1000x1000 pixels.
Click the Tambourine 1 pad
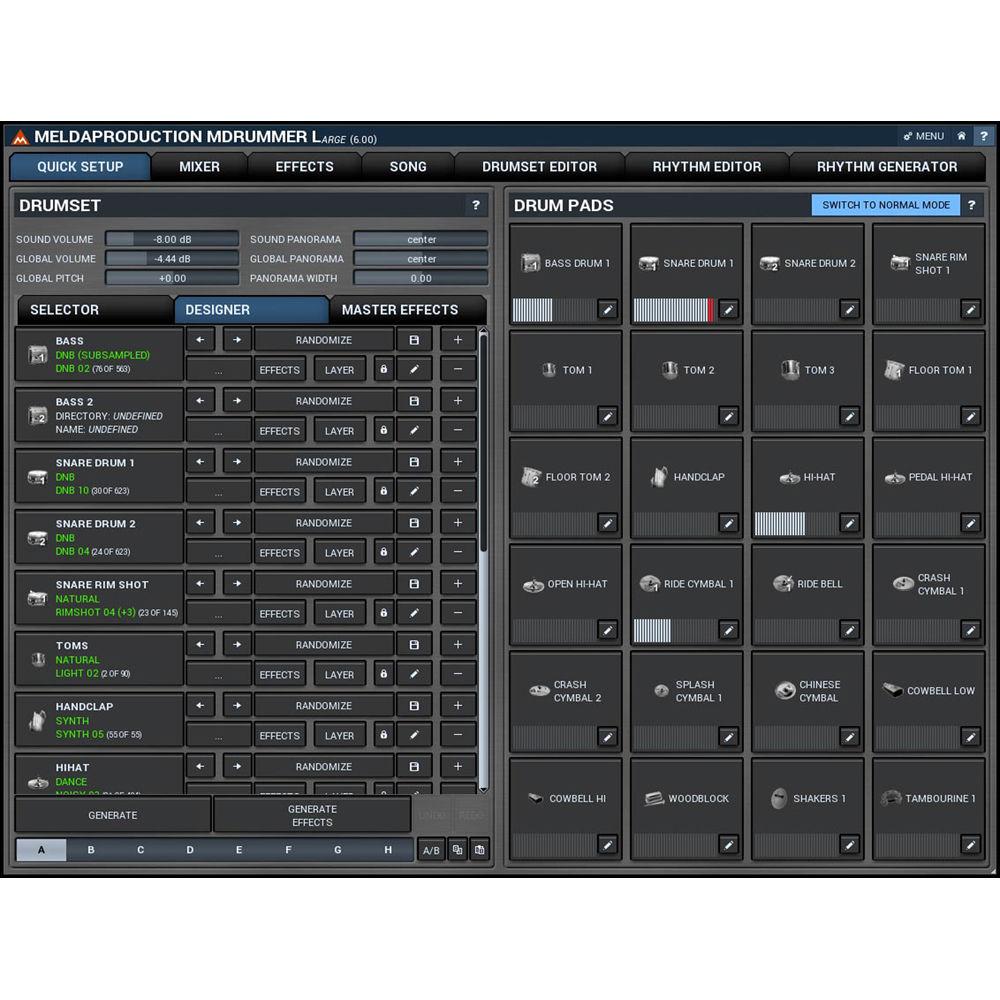929,800
